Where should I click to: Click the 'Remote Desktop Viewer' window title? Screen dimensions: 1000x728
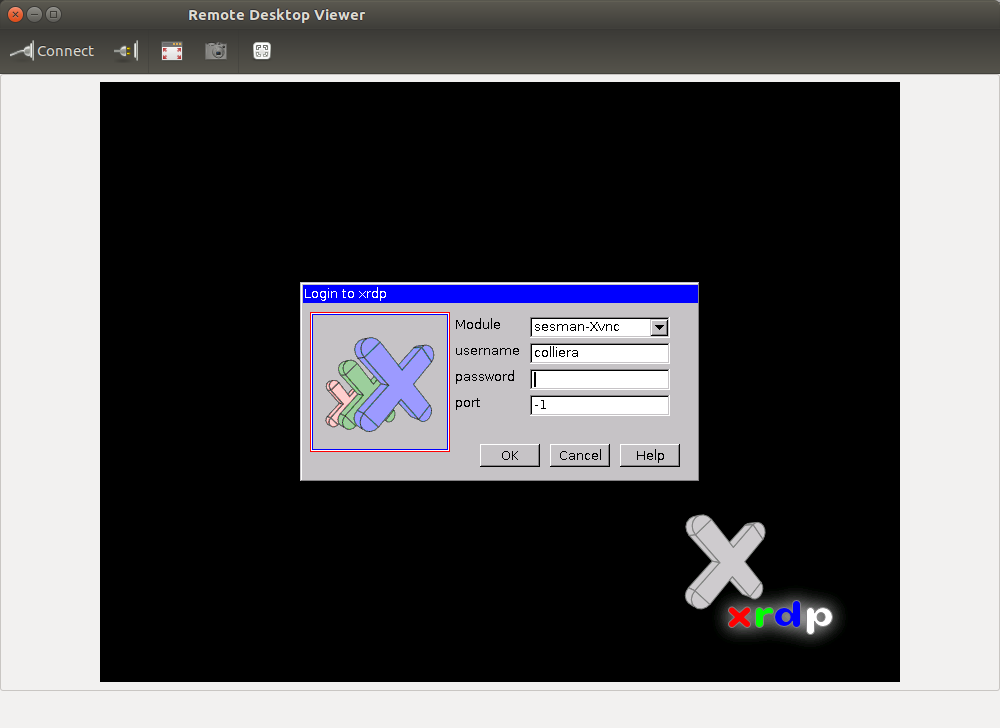[x=277, y=15]
